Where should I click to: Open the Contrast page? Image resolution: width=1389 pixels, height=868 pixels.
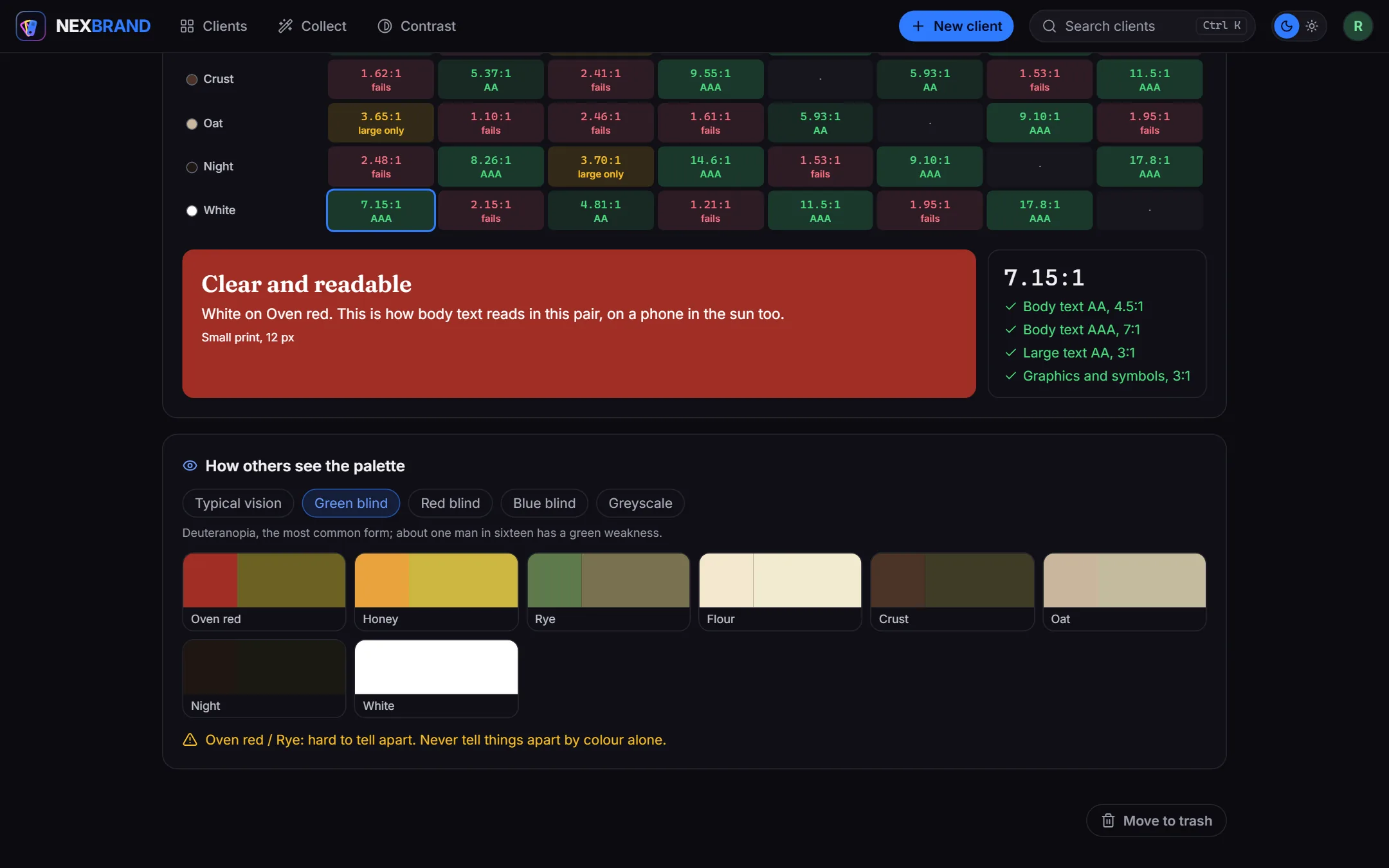[x=417, y=26]
